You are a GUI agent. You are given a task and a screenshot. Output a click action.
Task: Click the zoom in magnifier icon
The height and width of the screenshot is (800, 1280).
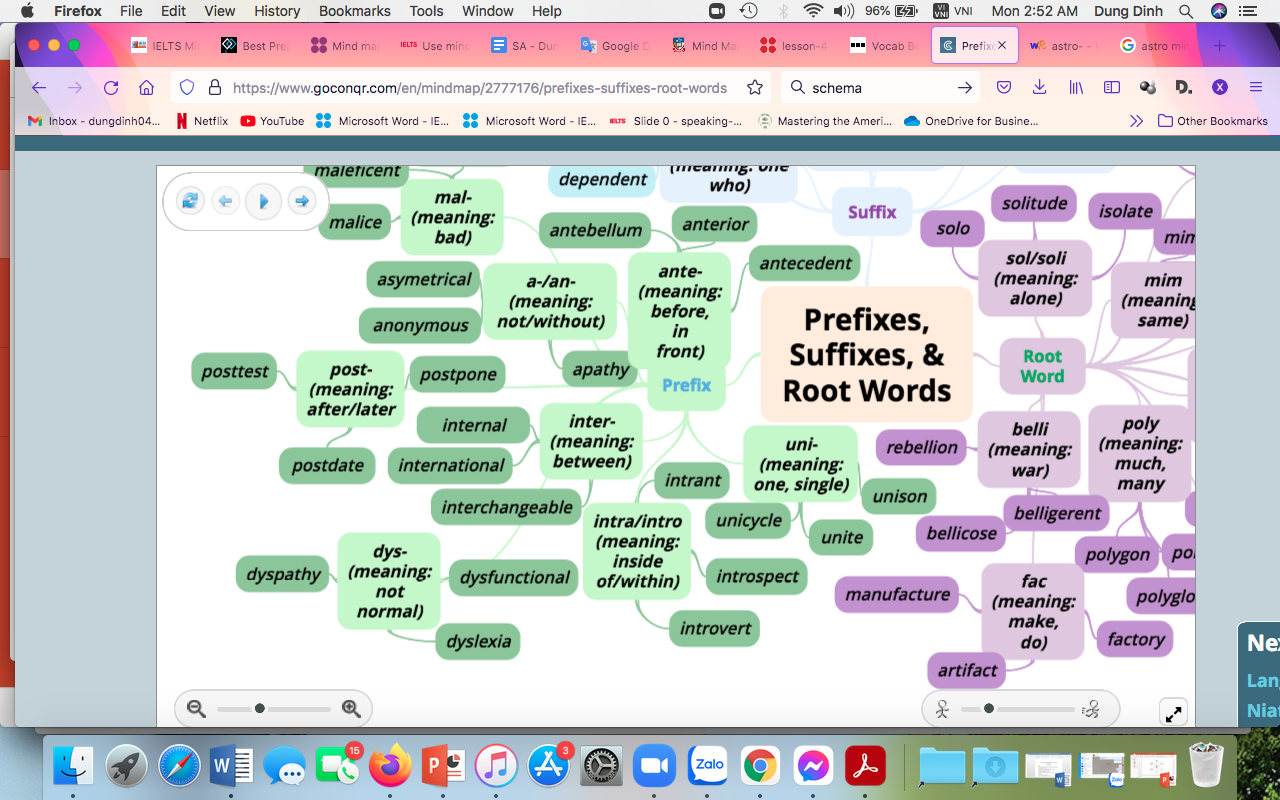click(x=351, y=708)
